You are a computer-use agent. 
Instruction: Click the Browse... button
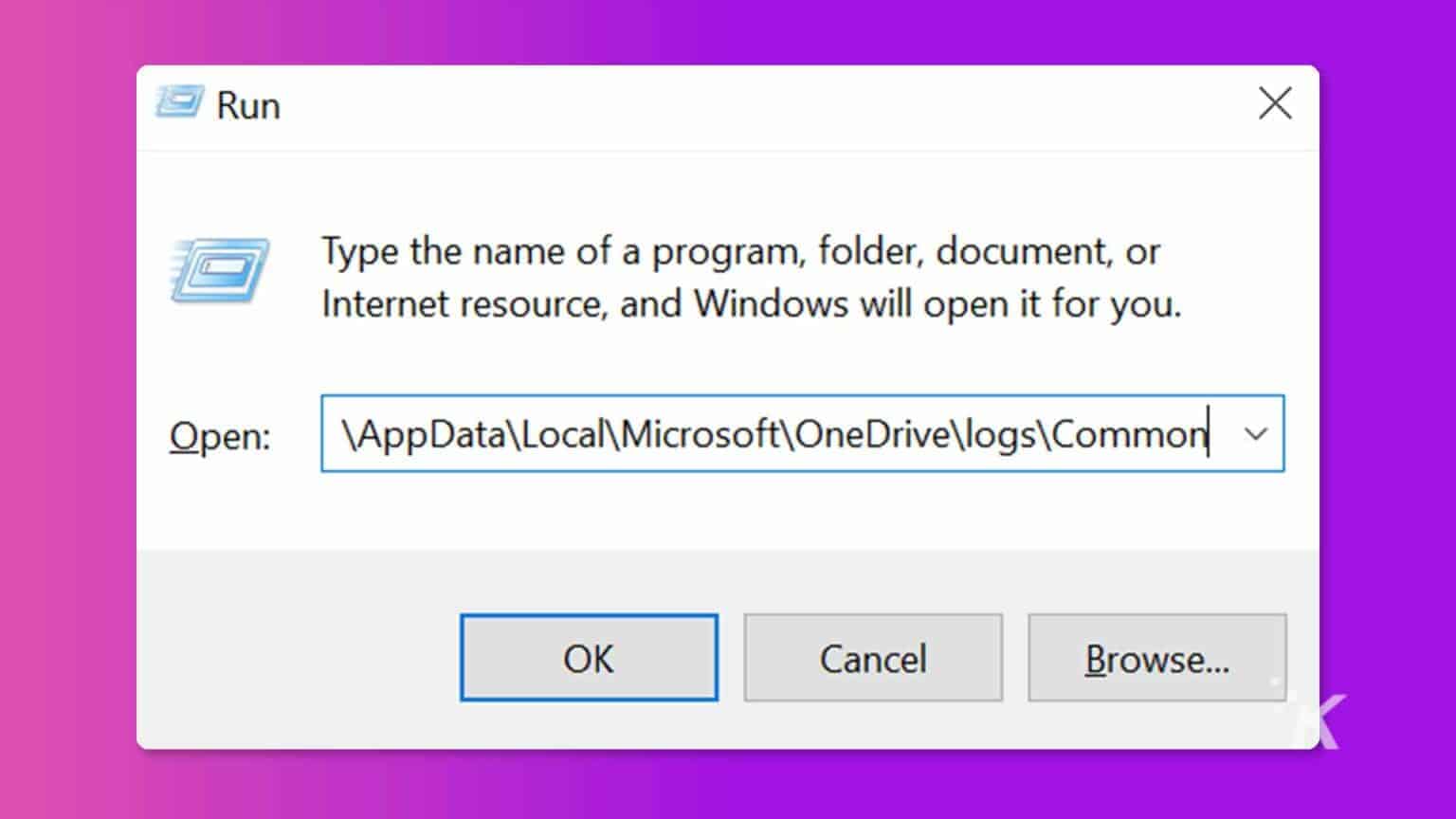1156,658
